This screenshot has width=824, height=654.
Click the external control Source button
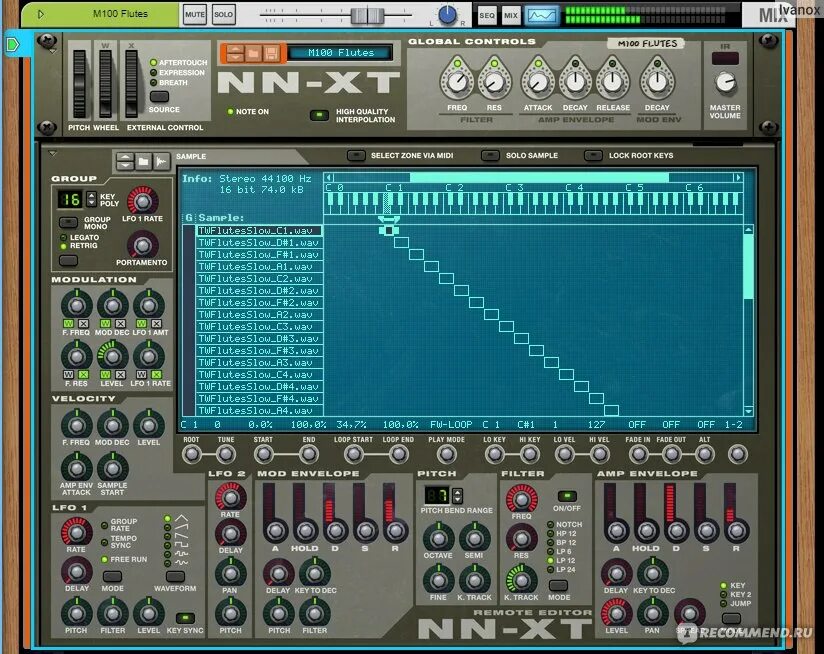(x=159, y=97)
